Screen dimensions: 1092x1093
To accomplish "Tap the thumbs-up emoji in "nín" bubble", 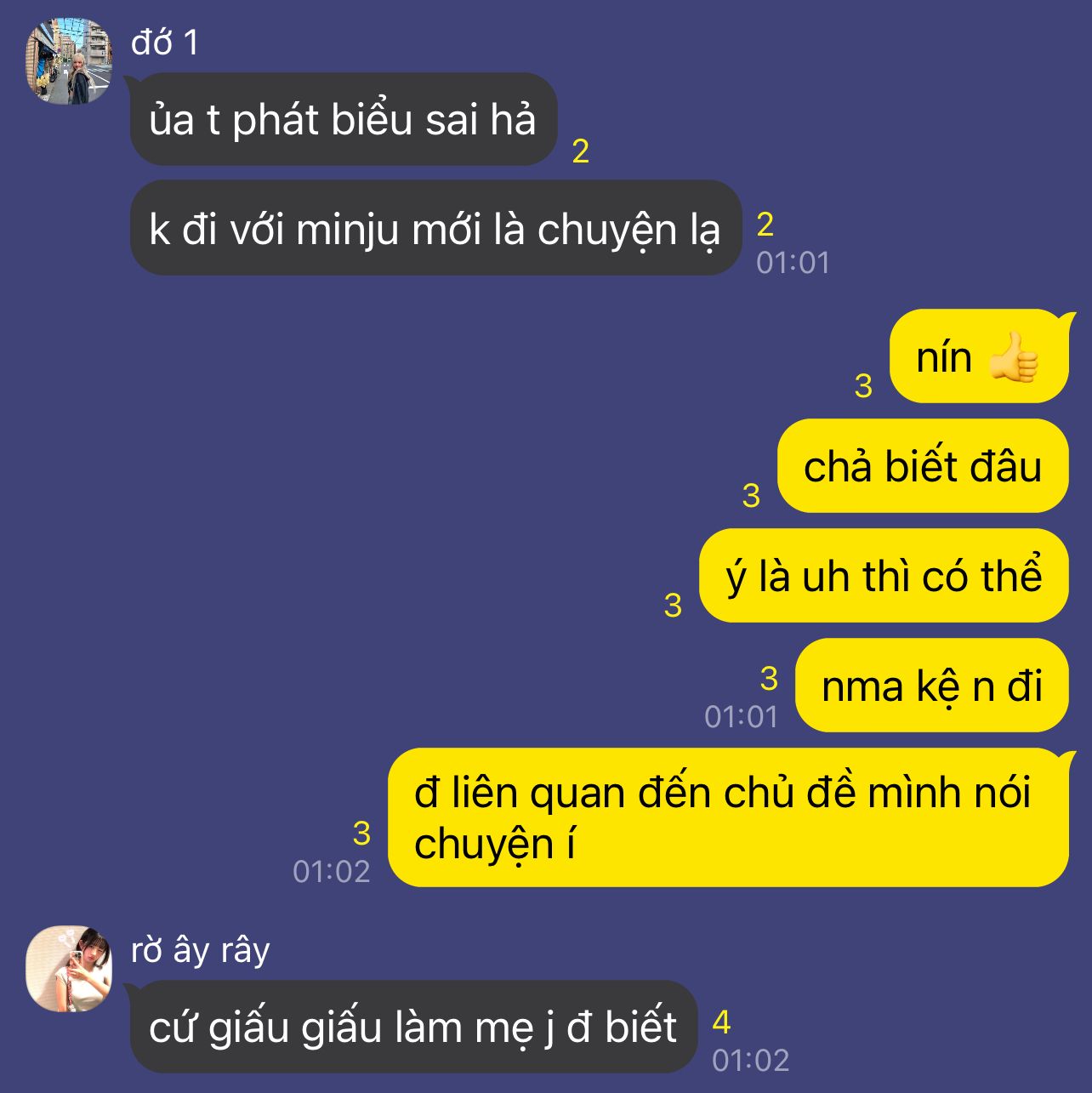I will point(1014,357).
